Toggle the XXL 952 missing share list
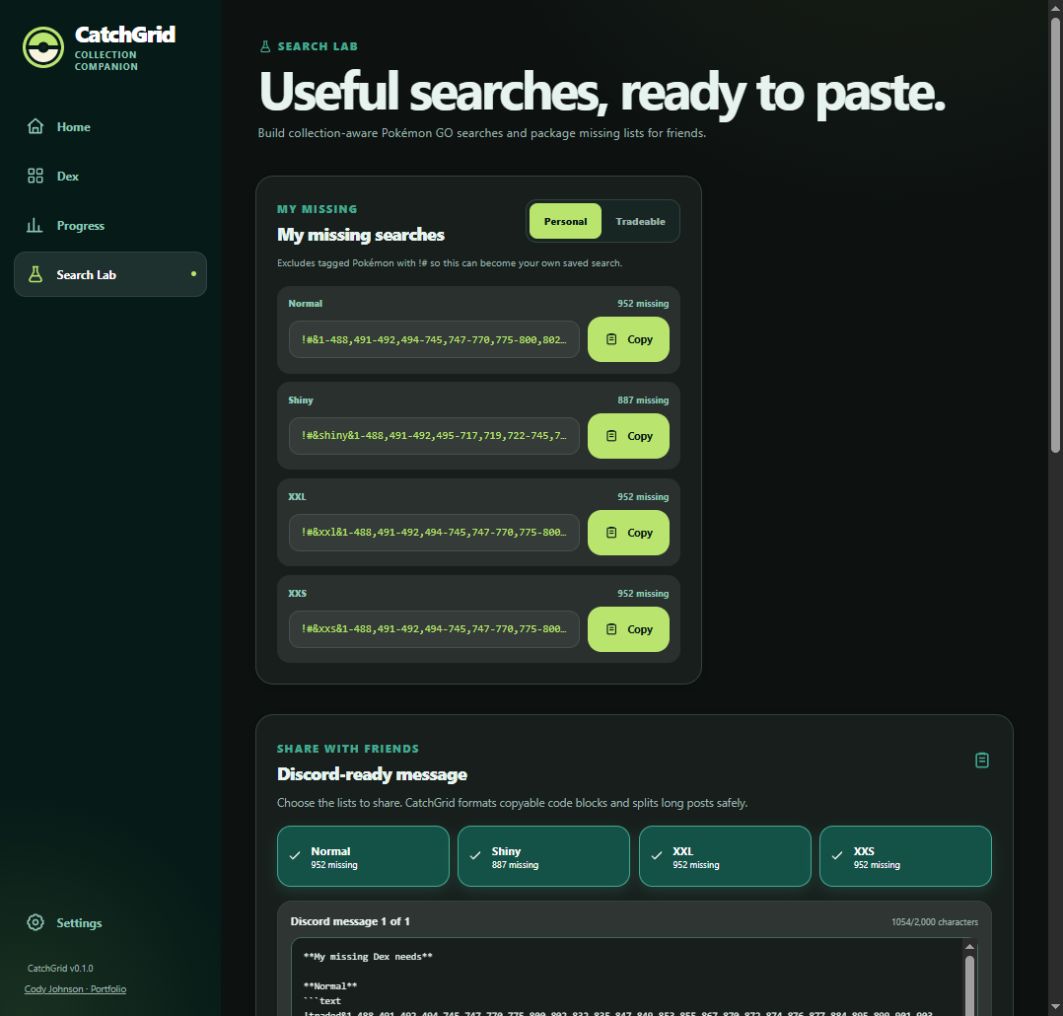The height and width of the screenshot is (1016, 1063). pyautogui.click(x=725, y=856)
